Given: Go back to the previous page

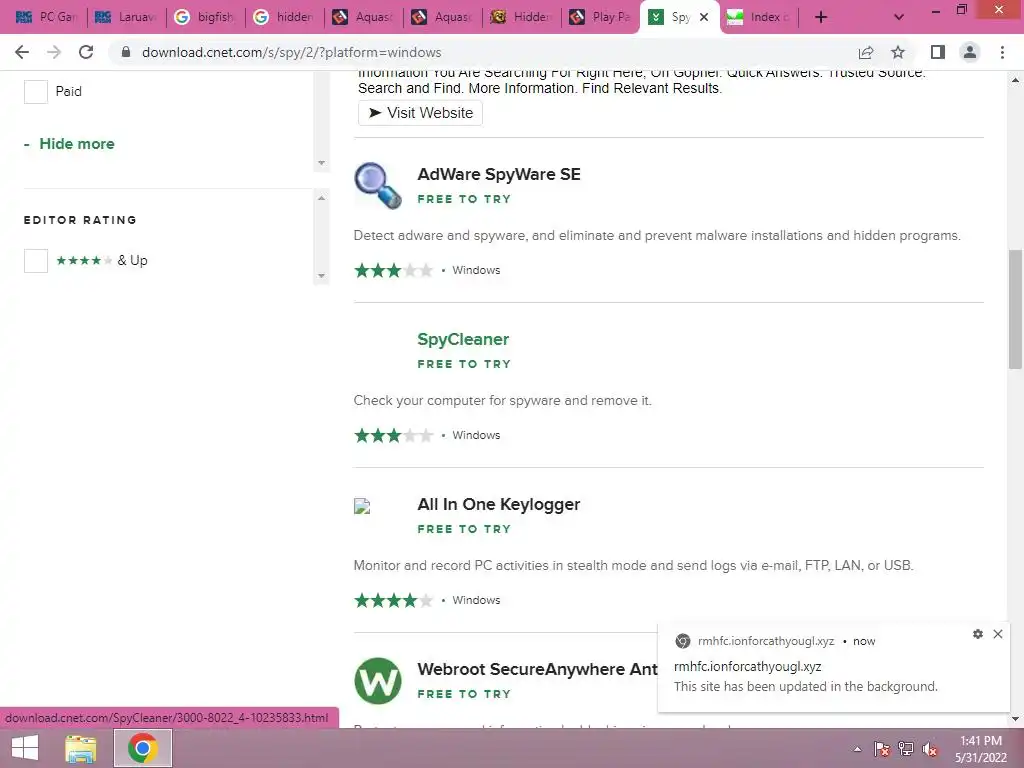Looking at the screenshot, I should click(x=22, y=52).
